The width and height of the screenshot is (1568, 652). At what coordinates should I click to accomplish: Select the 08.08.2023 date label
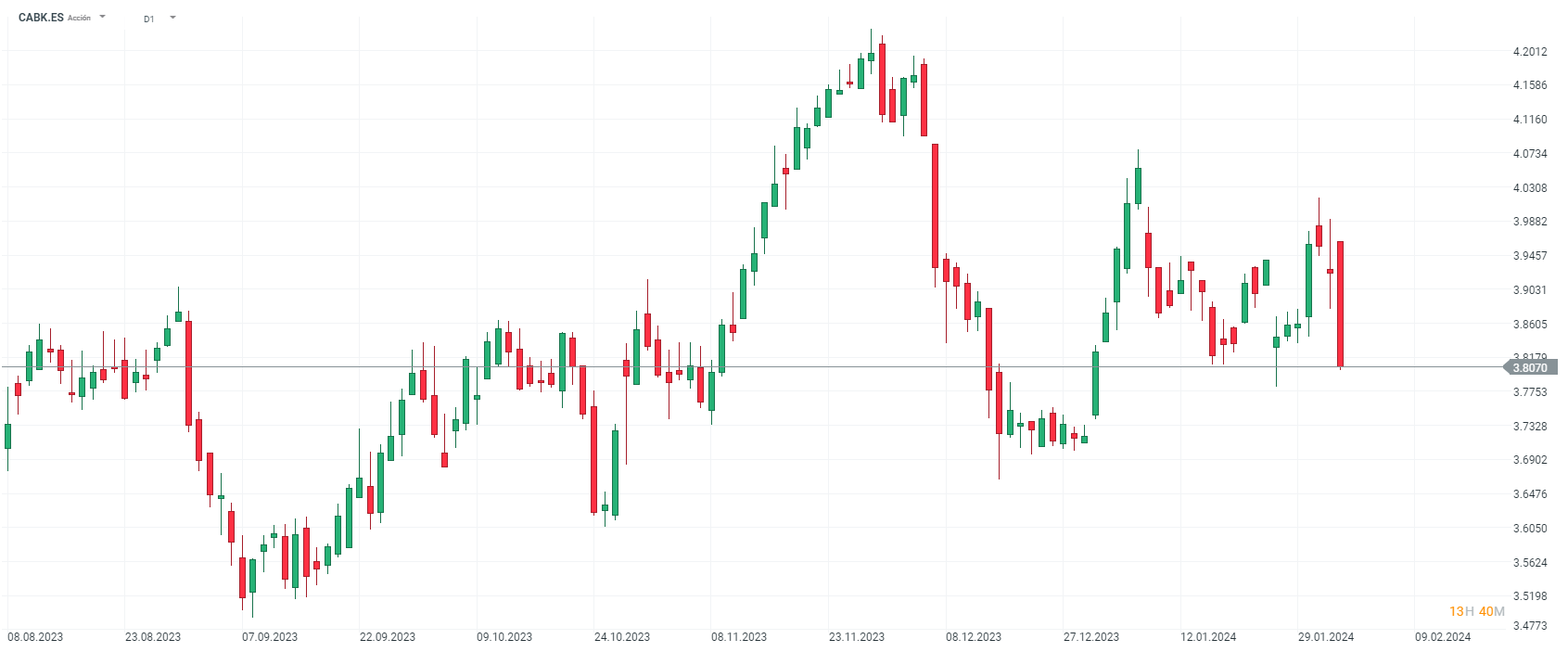tap(35, 637)
